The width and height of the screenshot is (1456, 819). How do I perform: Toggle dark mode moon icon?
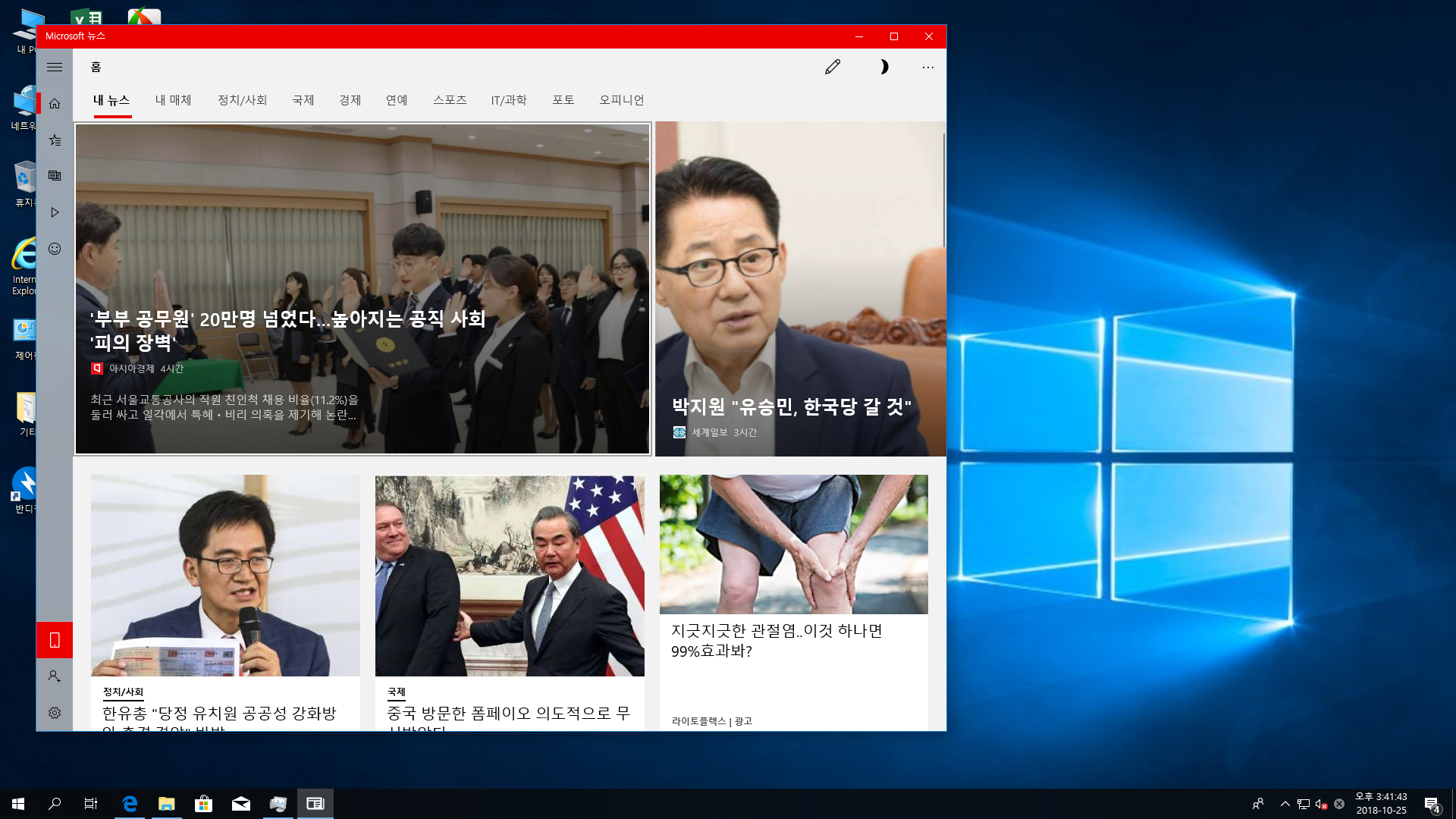[883, 67]
